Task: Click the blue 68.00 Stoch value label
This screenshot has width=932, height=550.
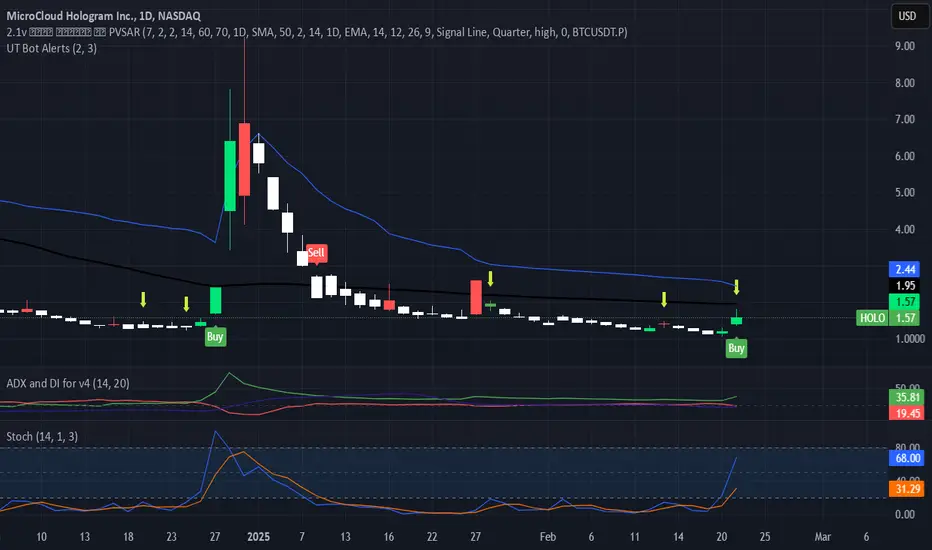Action: (907, 458)
